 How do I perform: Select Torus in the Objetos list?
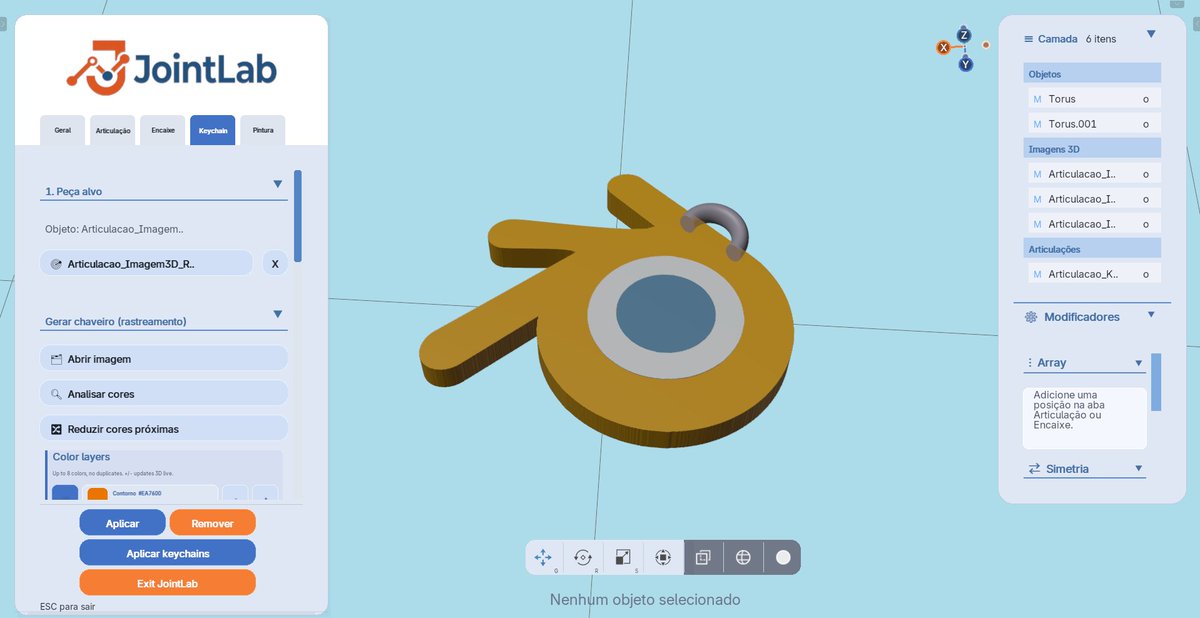1095,99
